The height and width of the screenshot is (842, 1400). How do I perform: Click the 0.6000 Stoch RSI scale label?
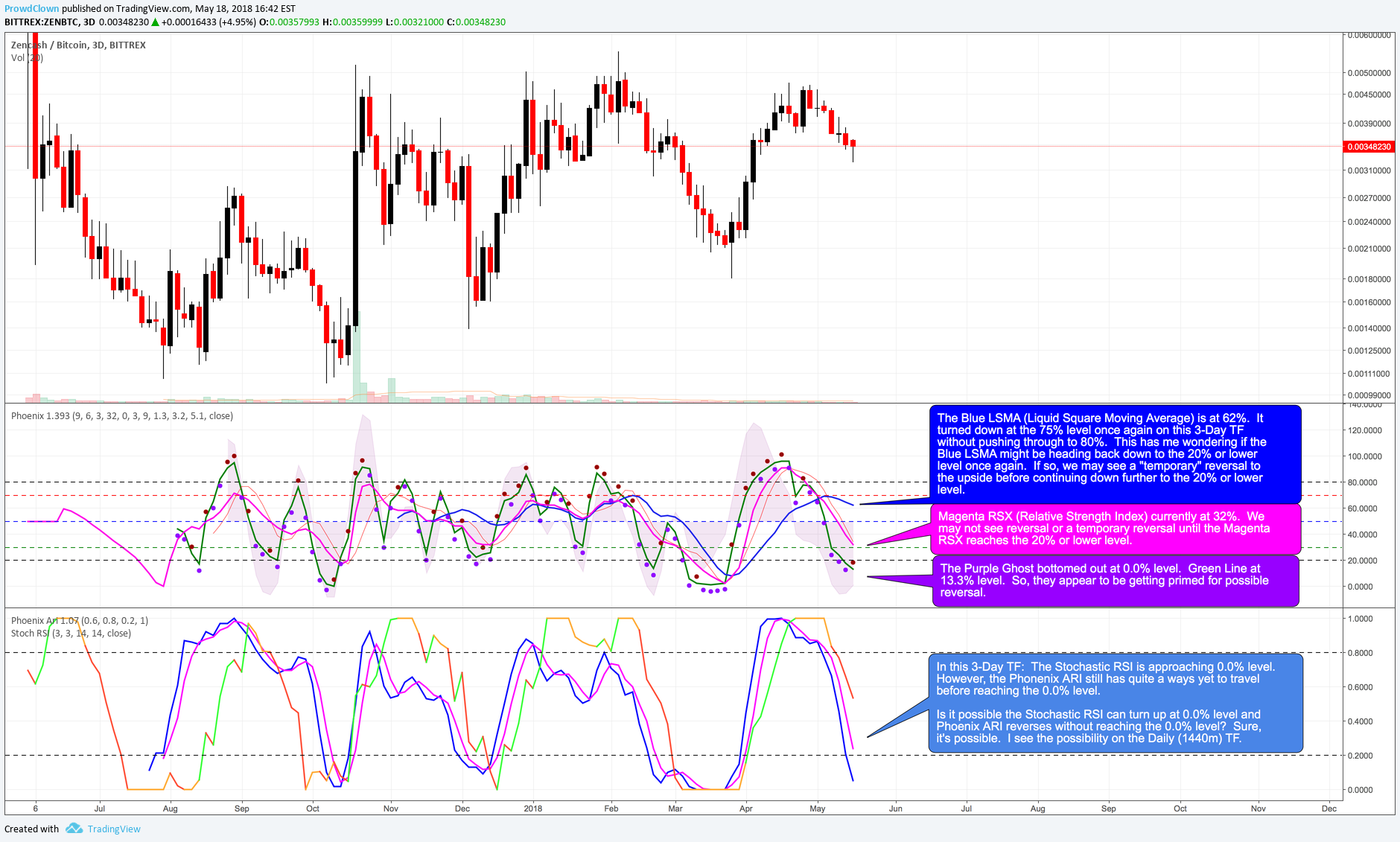(x=1360, y=687)
